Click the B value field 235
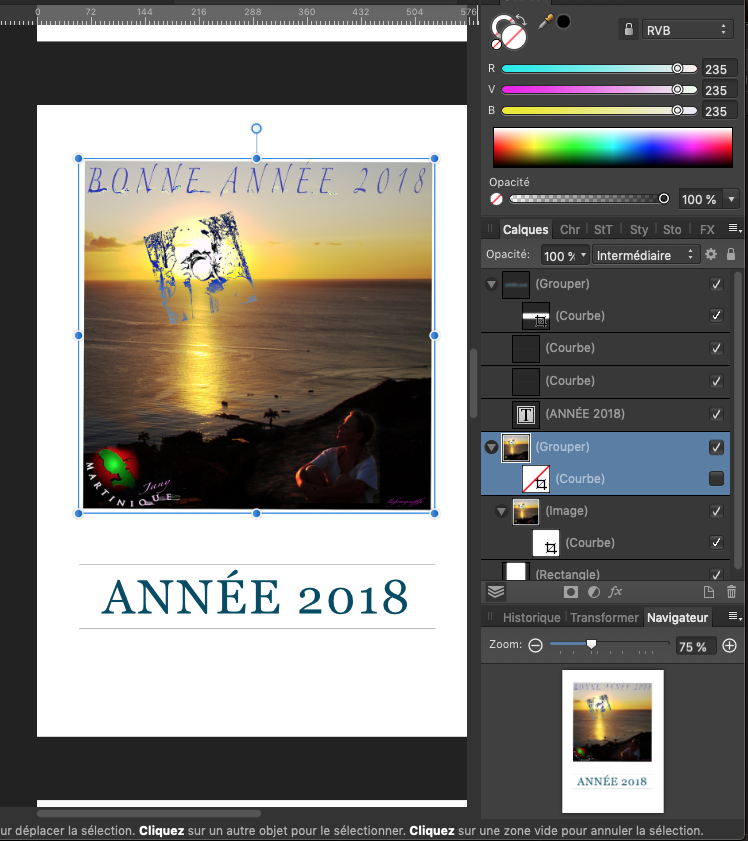 coord(719,111)
